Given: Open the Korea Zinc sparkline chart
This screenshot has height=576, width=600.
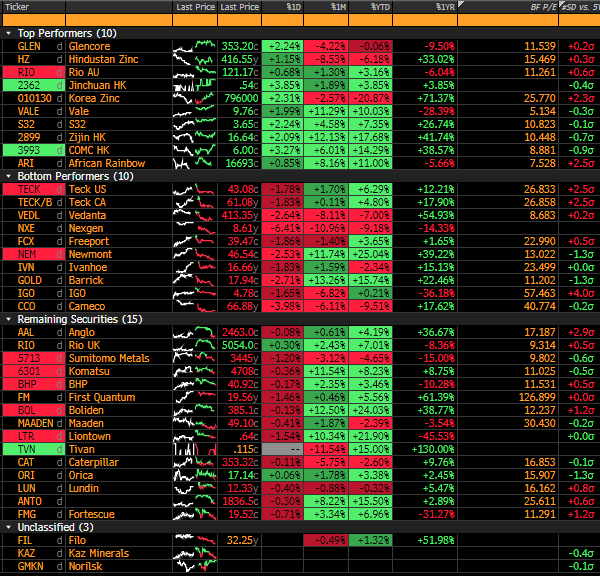Looking at the screenshot, I should 193,98.
